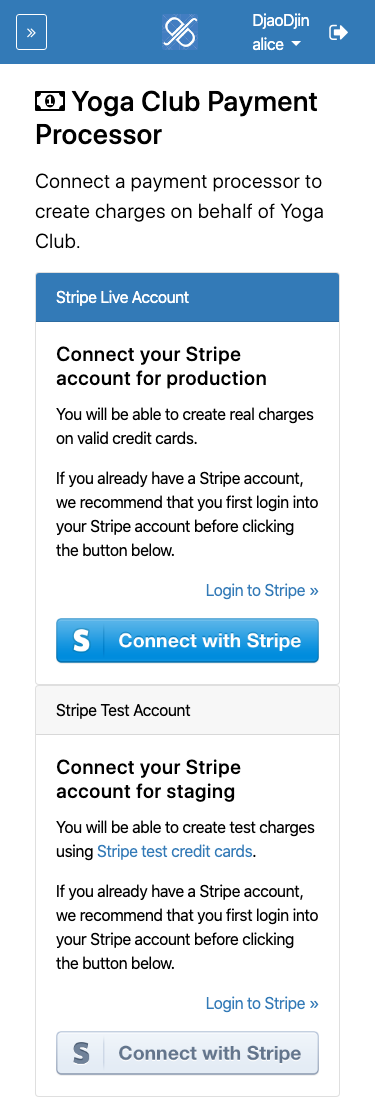Click the 'account for staging' heading

[148, 779]
